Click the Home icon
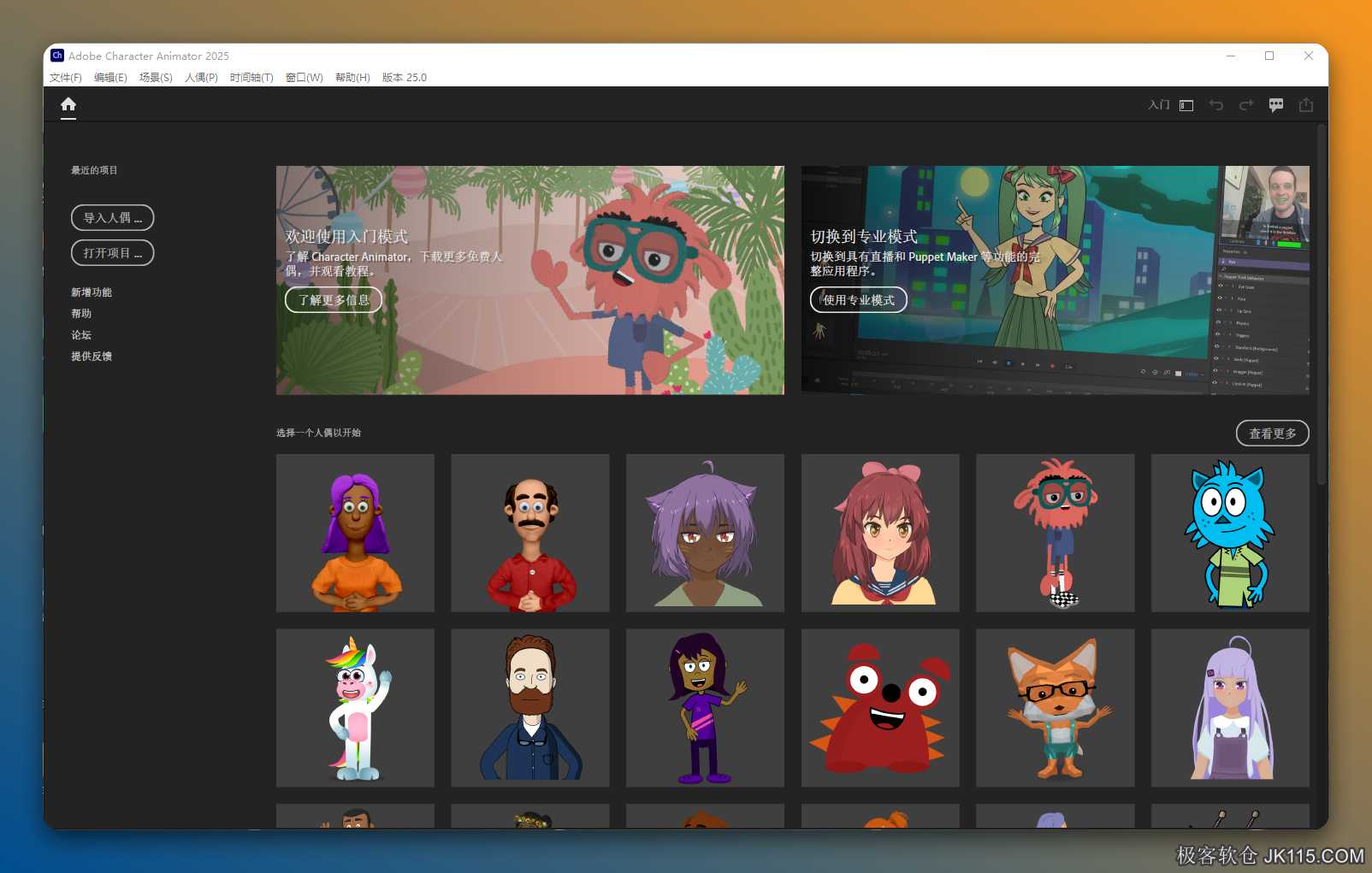Screen dimensions: 1372x873 (68, 104)
